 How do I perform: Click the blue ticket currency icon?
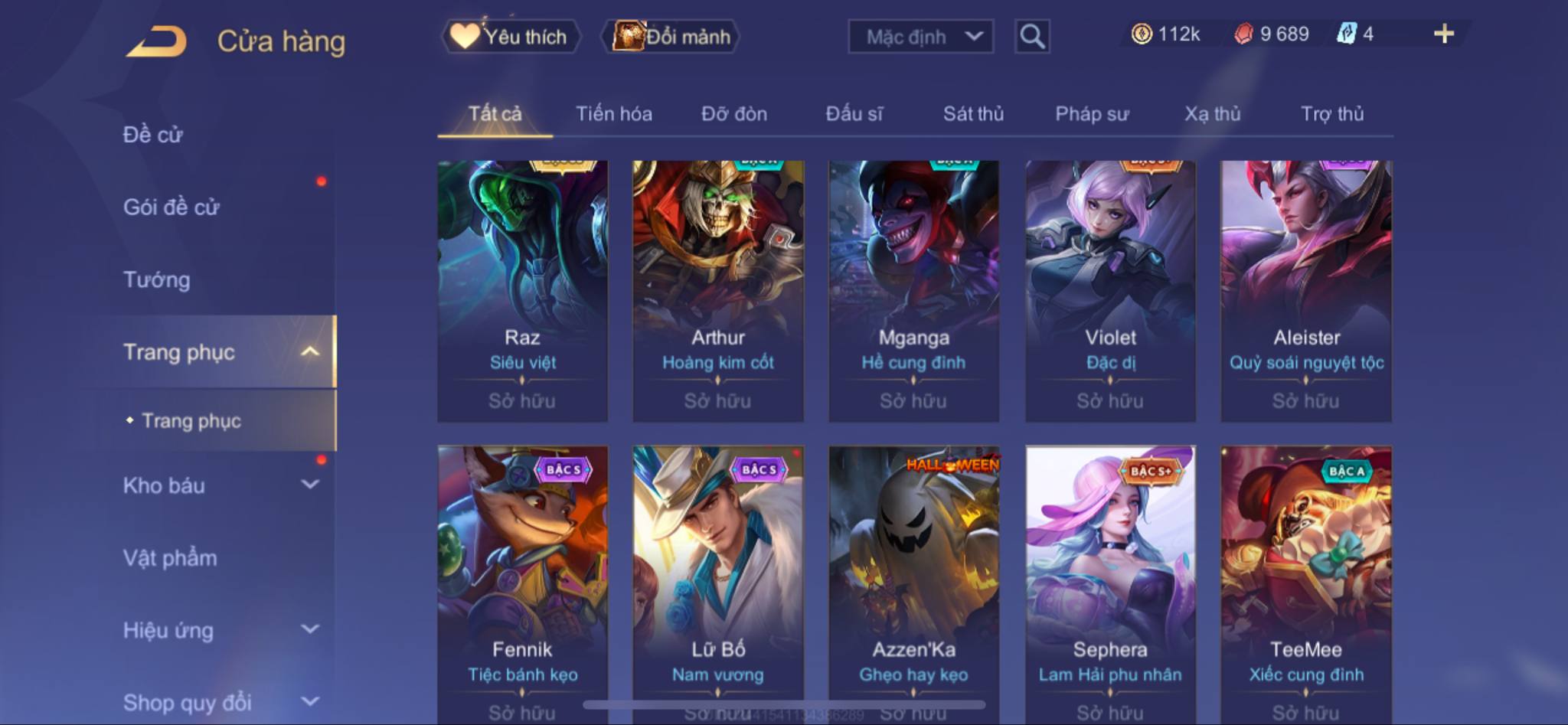point(1347,34)
